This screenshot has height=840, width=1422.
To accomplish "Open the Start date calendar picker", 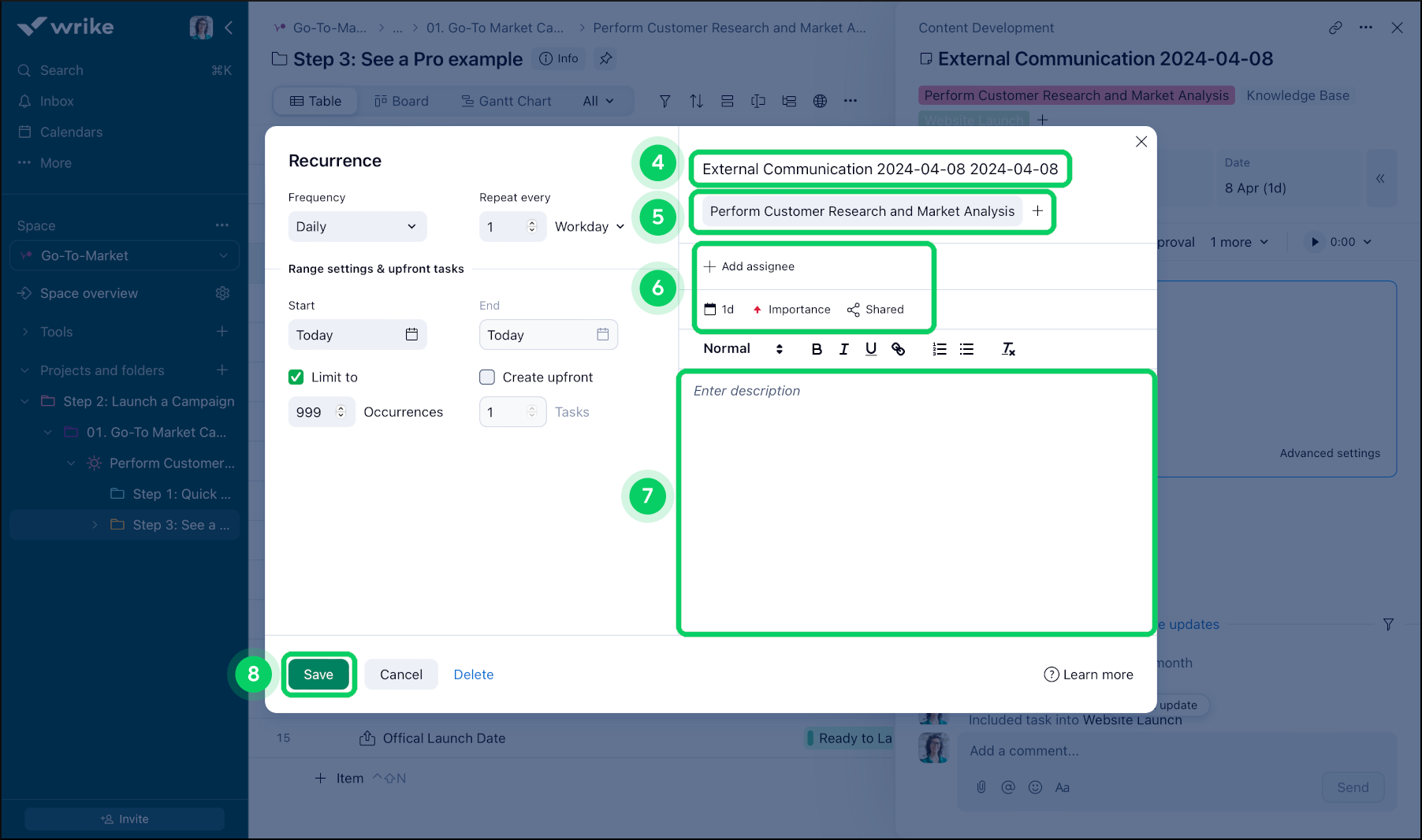I will point(411,335).
